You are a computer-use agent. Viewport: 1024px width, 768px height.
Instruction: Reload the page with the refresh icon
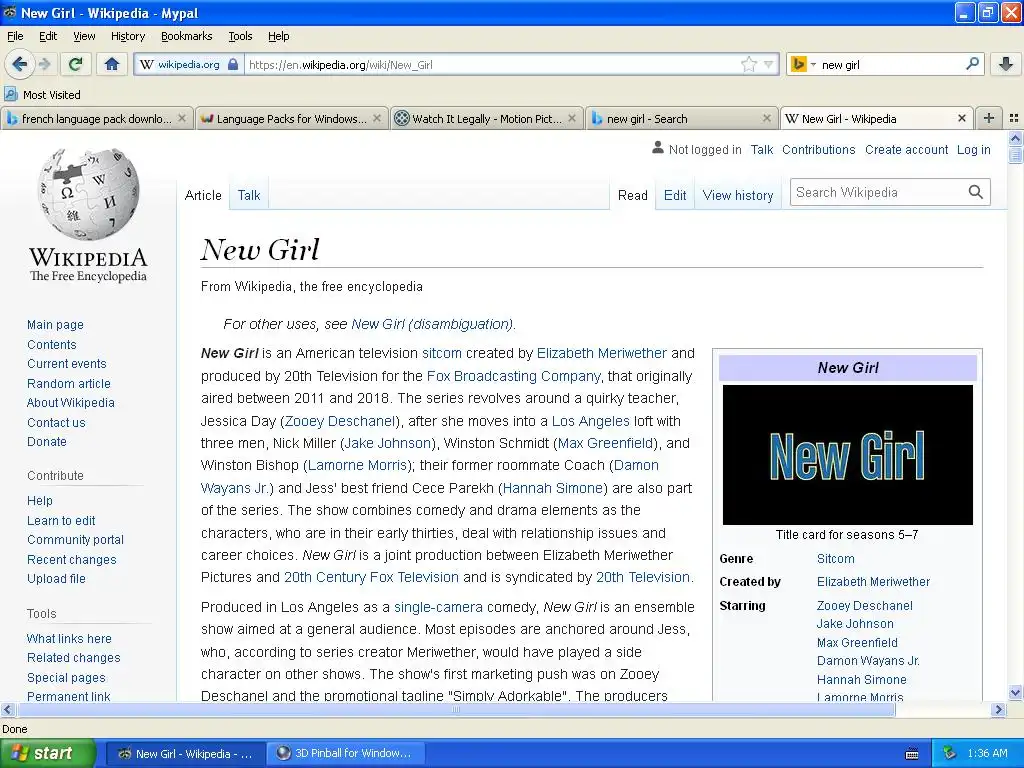point(75,64)
